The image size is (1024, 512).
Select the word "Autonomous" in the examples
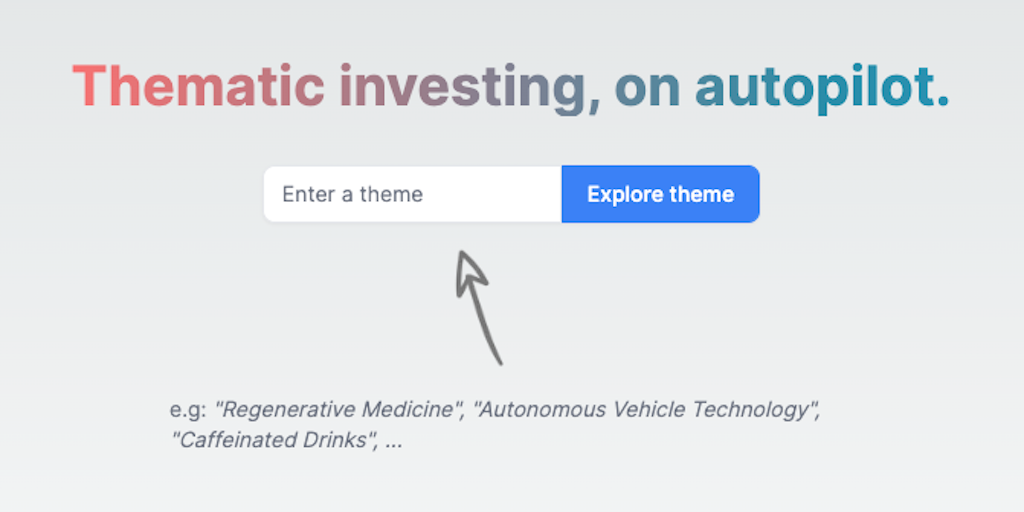(536, 410)
